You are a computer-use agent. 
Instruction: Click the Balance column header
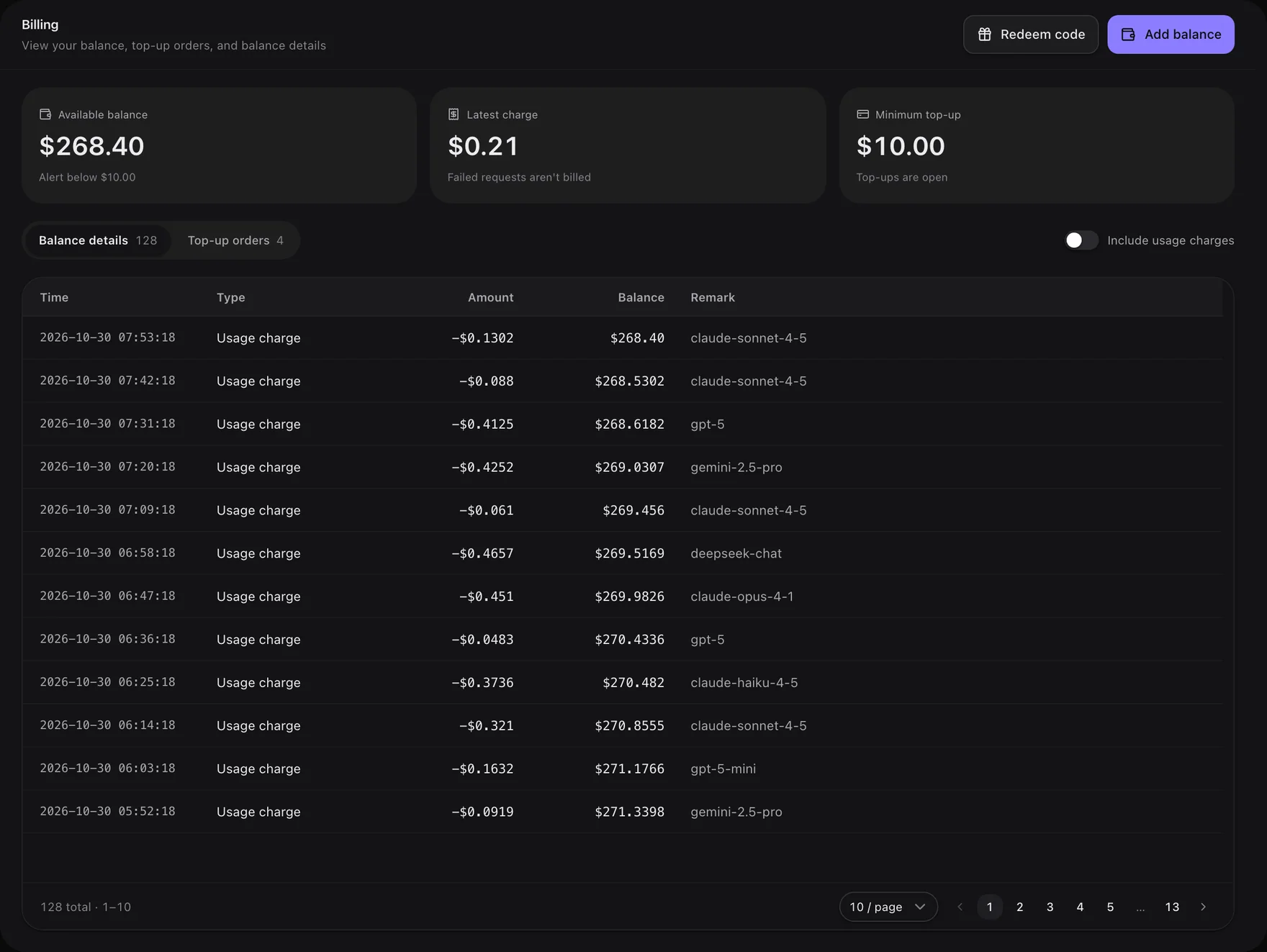pyautogui.click(x=641, y=297)
